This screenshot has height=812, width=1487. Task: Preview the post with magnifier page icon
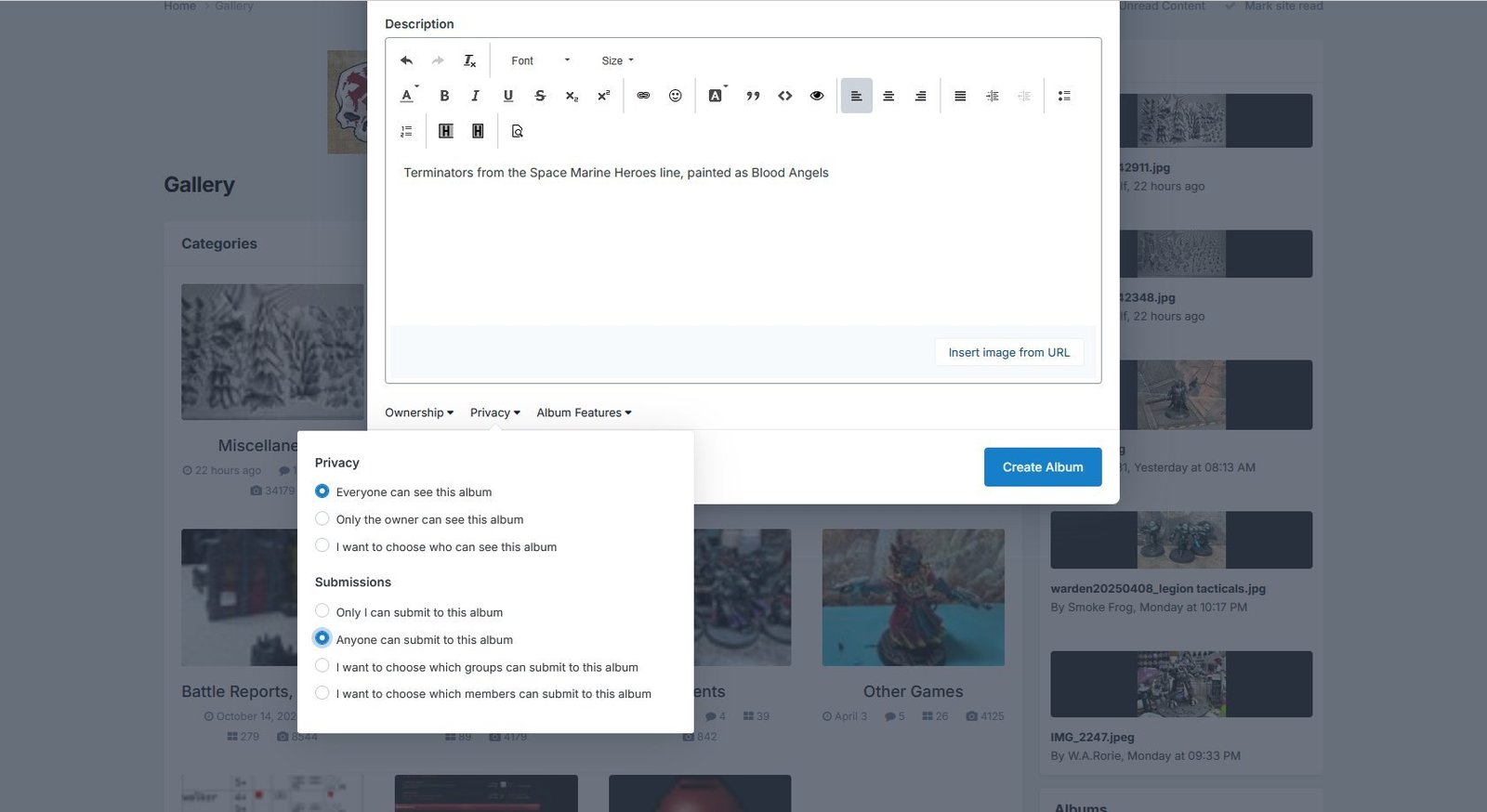coord(518,131)
